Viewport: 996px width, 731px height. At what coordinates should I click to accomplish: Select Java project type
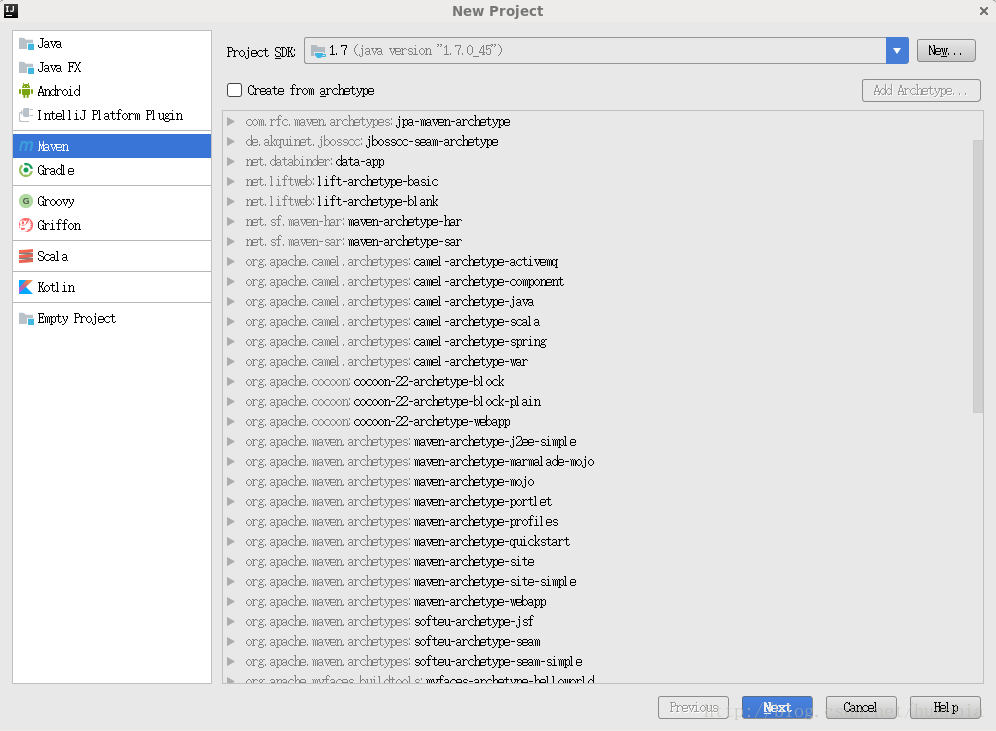point(112,44)
